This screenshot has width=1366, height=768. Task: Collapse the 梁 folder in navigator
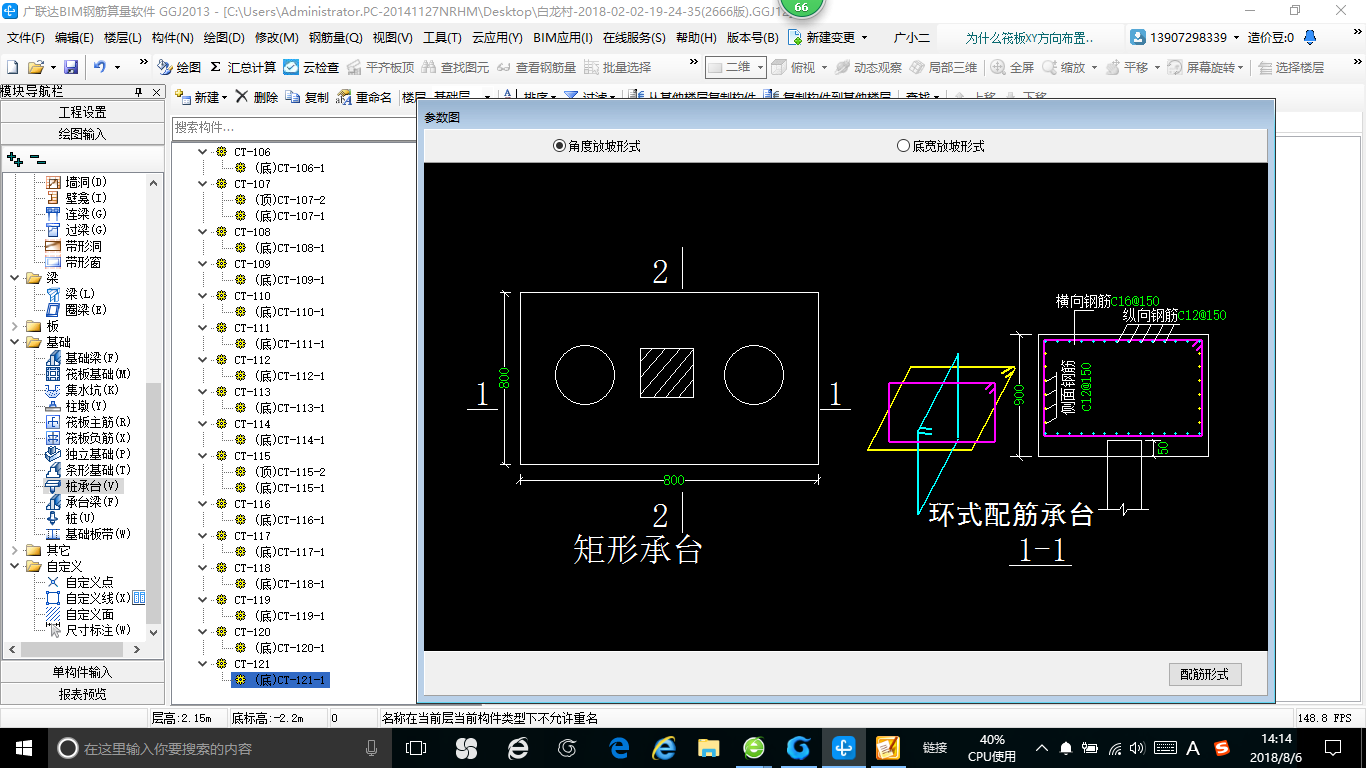14,278
